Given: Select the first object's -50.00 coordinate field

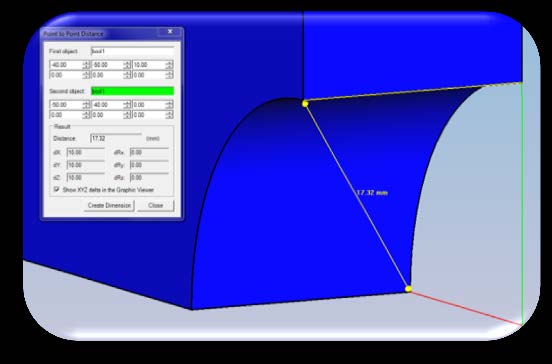Looking at the screenshot, I should tap(108, 65).
